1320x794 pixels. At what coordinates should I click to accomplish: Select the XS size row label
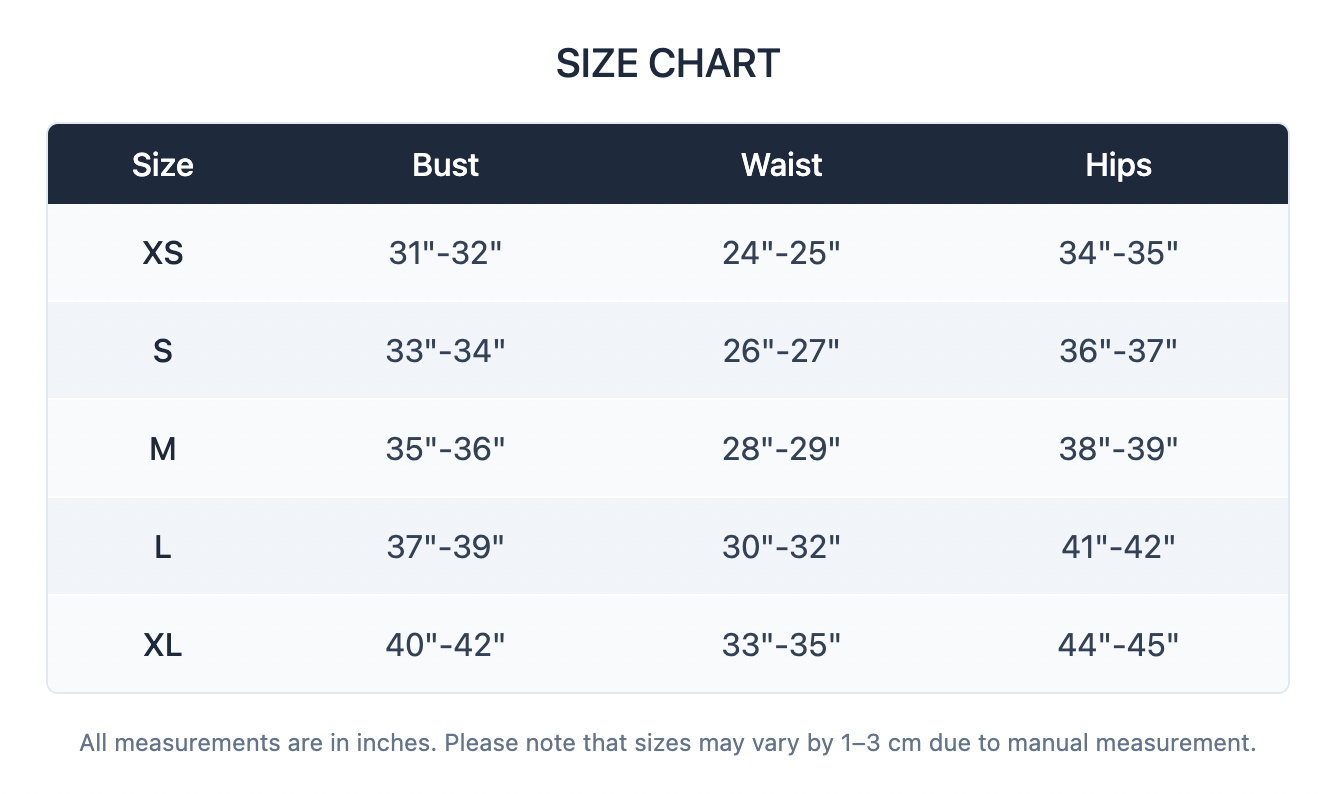[163, 254]
